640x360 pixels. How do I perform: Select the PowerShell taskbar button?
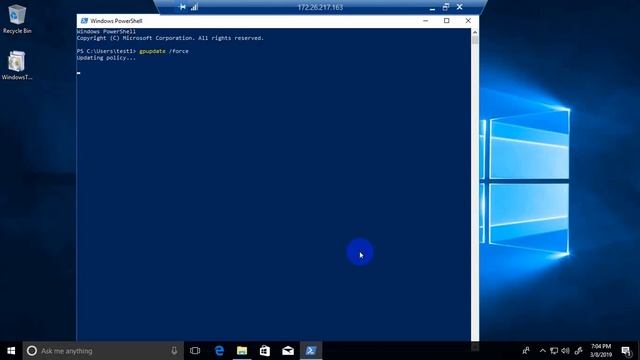coord(311,351)
